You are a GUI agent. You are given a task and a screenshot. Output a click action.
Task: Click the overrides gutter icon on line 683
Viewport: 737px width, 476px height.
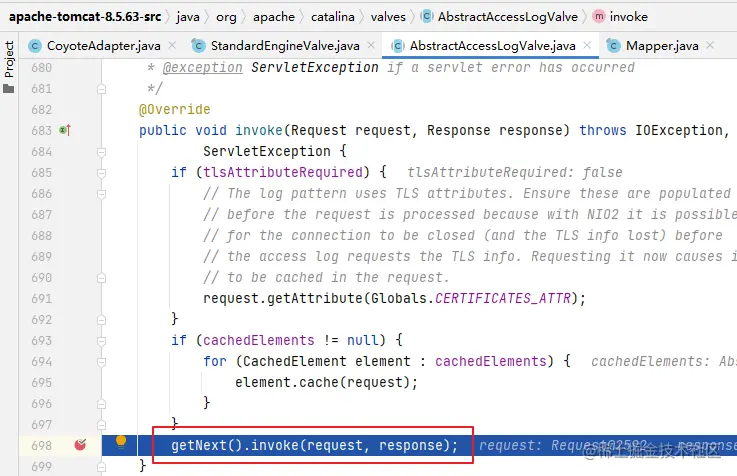(65, 130)
